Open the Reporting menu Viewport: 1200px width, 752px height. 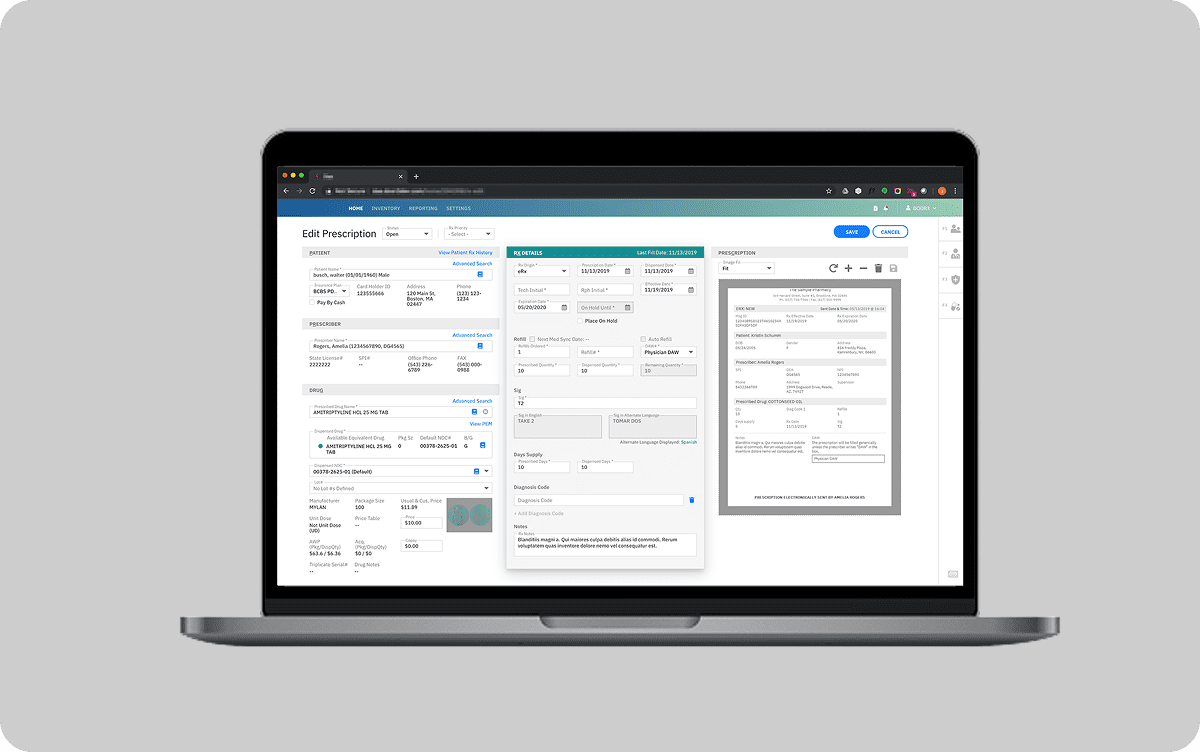click(423, 209)
